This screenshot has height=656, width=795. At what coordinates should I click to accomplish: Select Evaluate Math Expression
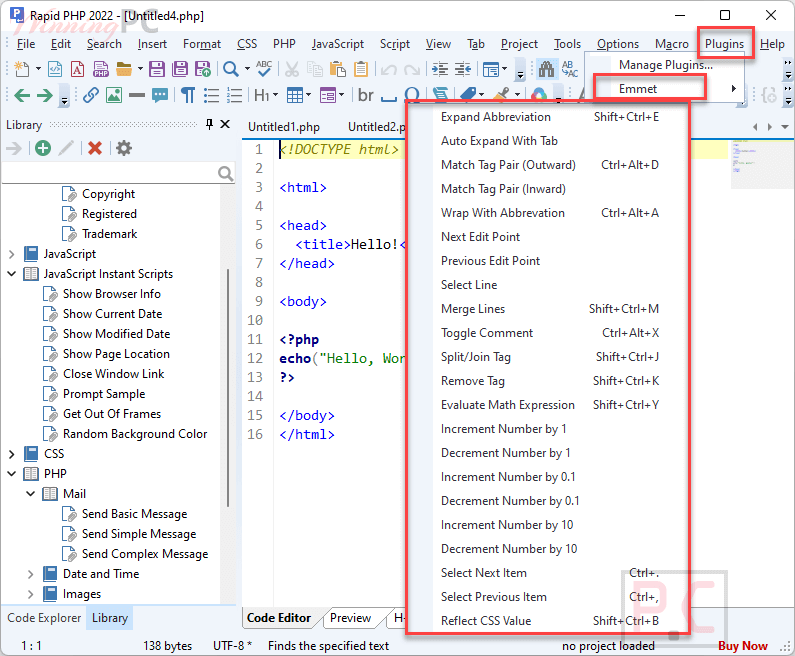tap(549, 405)
